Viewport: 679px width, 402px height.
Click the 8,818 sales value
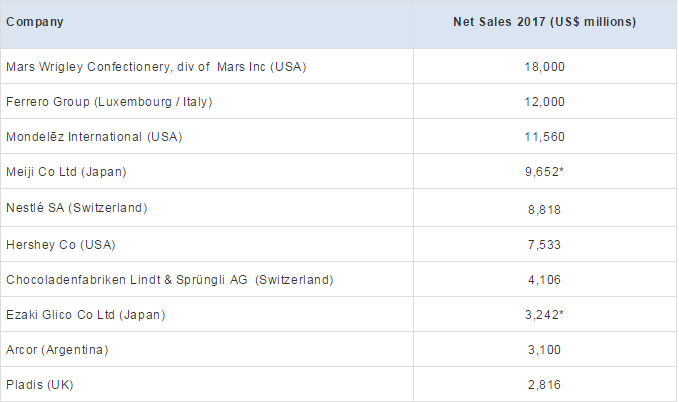[x=545, y=208]
